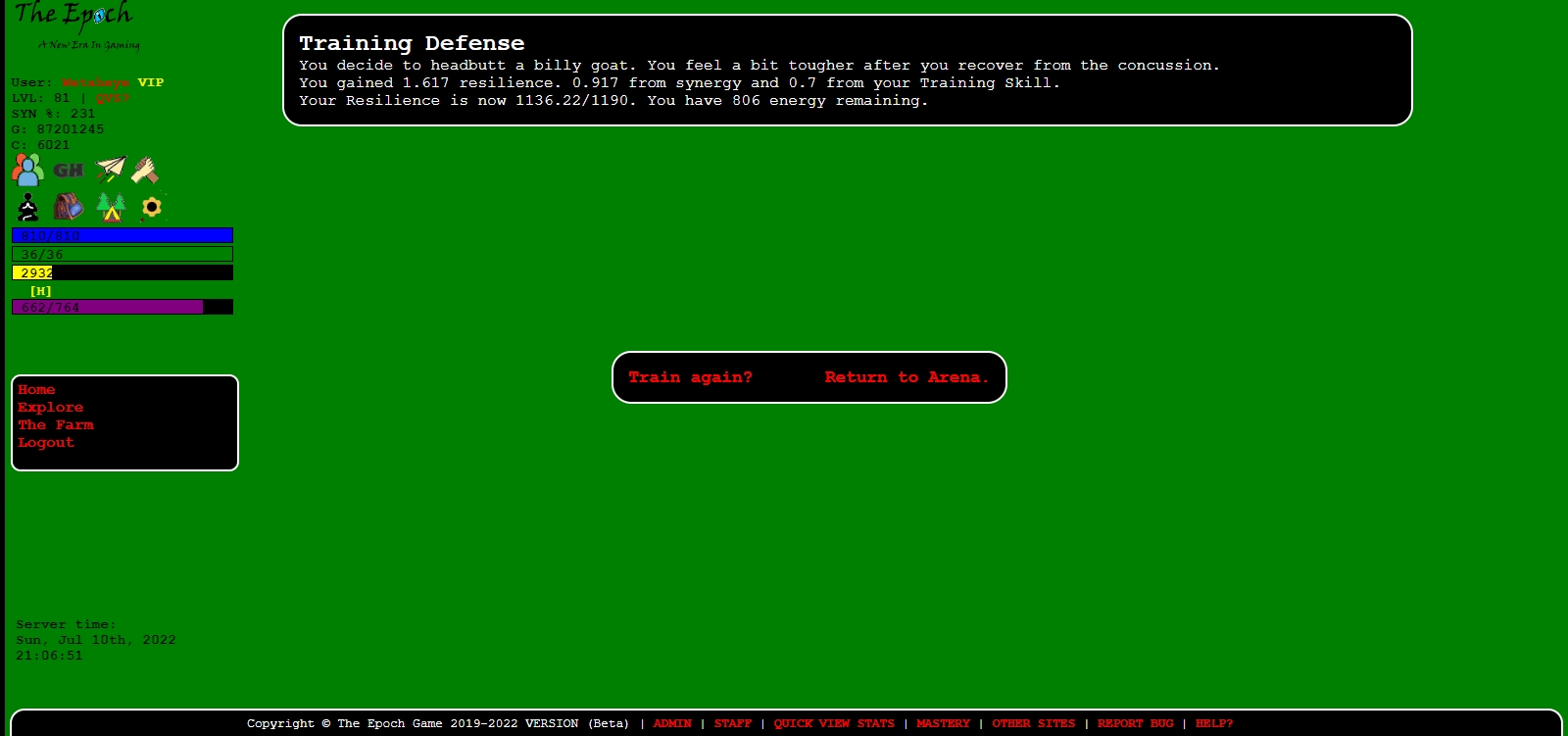
Task: Click the MASTERY footer link
Action: [943, 723]
